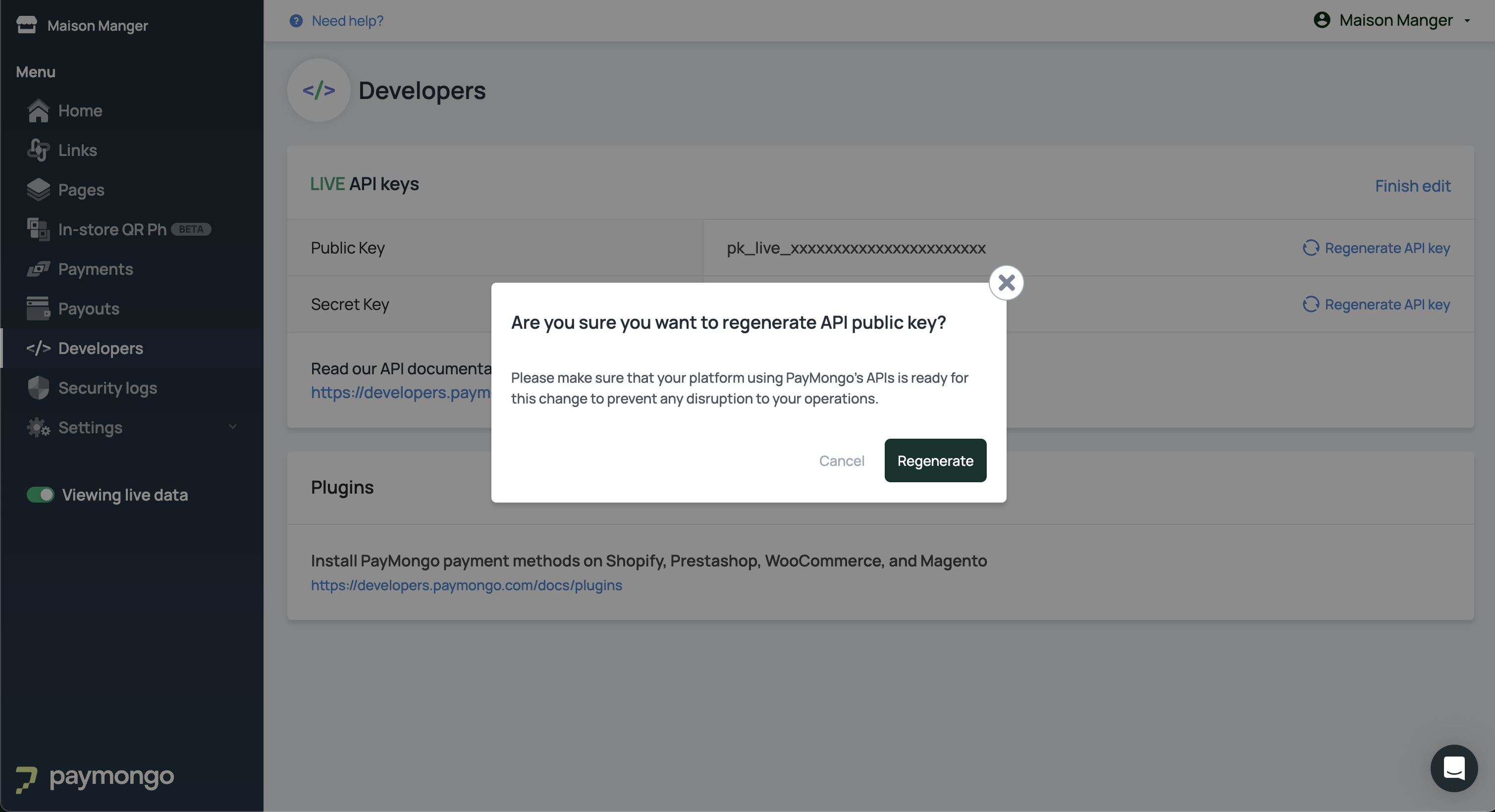Click the Secret Key regenerate circular-arrow icon
This screenshot has width=1495, height=812.
click(x=1310, y=304)
